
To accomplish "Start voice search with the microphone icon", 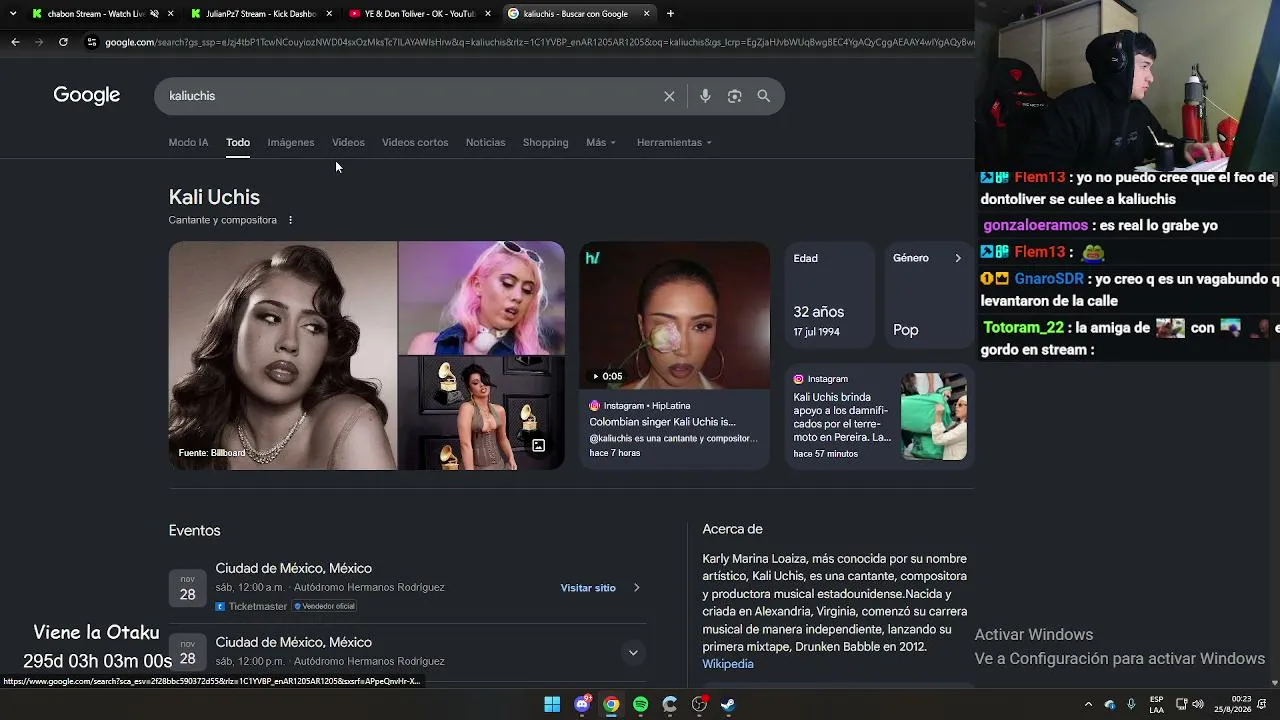I will point(705,96).
